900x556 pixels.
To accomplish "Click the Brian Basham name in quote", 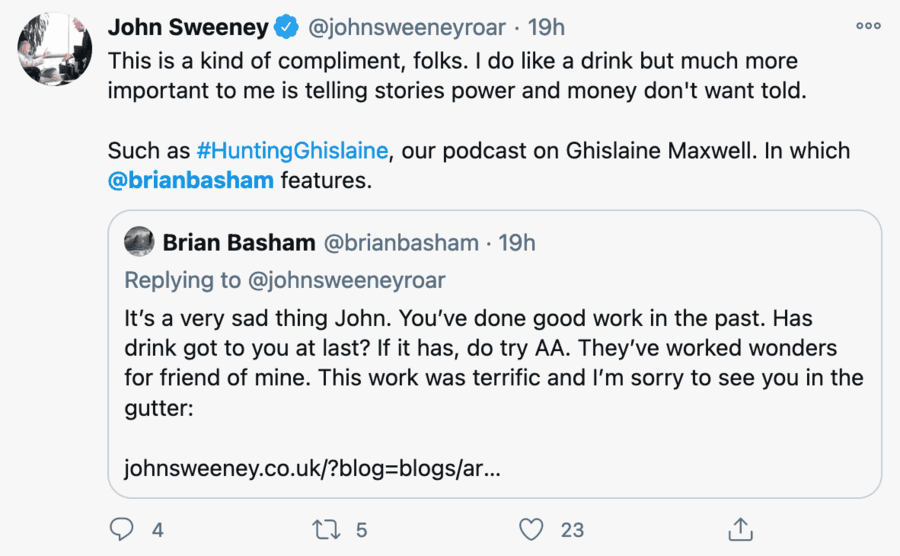I will (x=238, y=242).
